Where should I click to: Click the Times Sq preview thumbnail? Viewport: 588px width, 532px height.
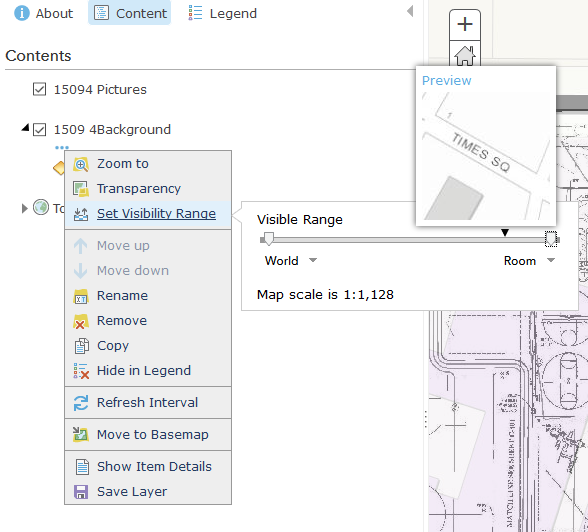[x=486, y=156]
